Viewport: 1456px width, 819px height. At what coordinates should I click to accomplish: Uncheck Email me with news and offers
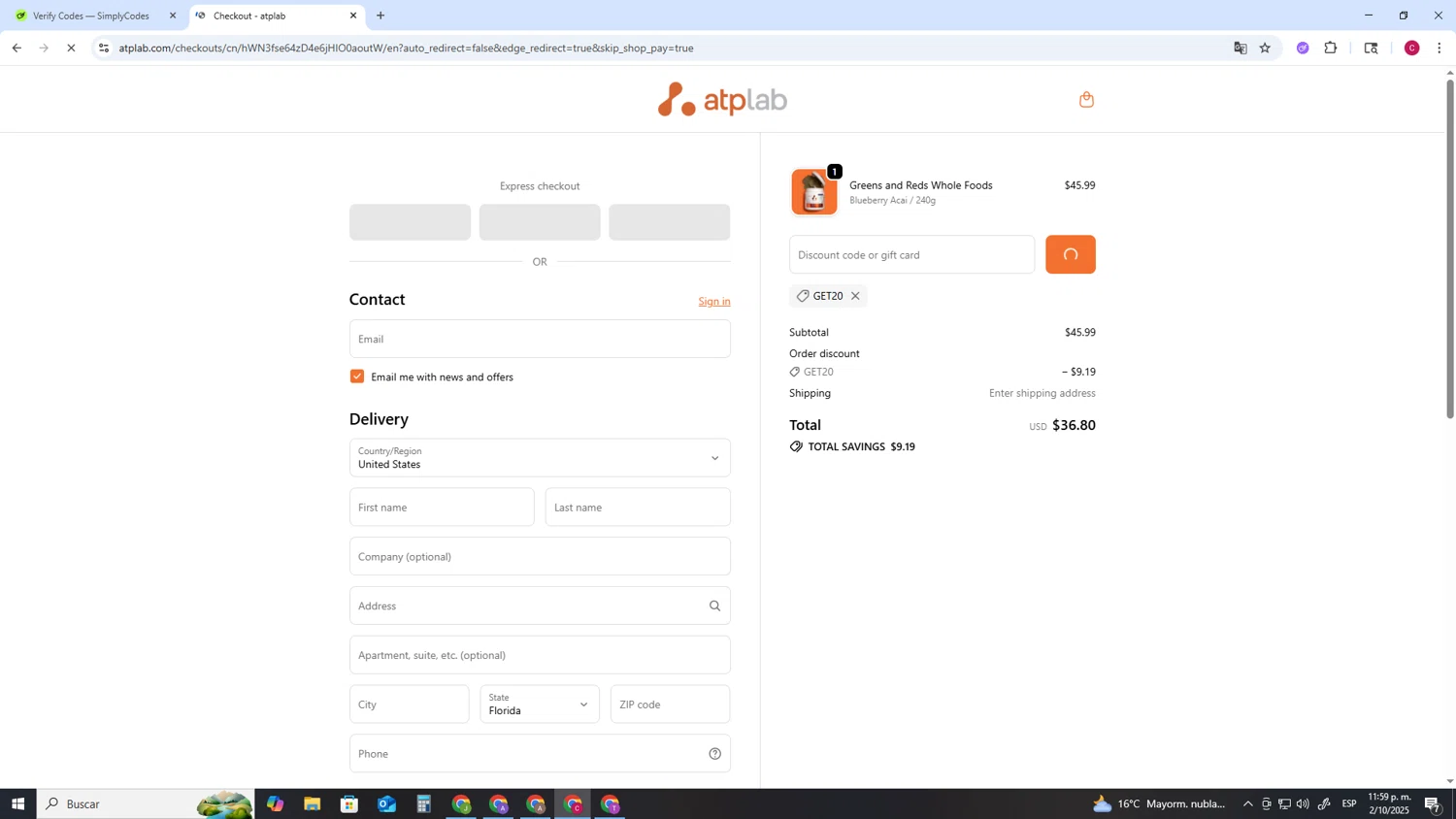pyautogui.click(x=357, y=377)
